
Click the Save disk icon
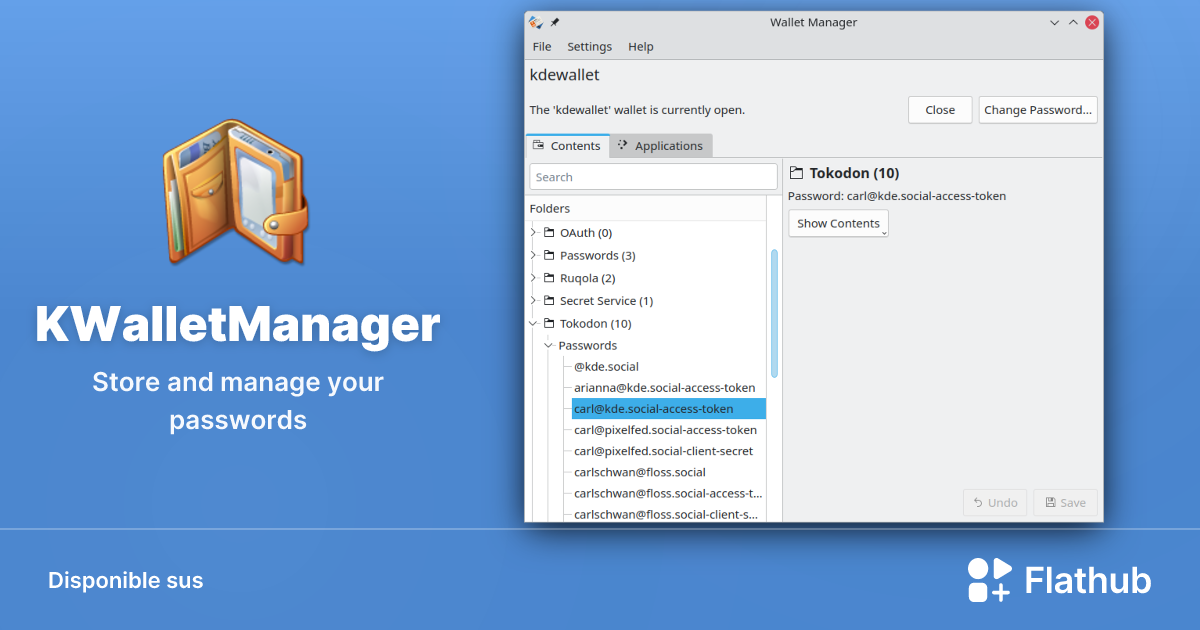(x=1051, y=502)
